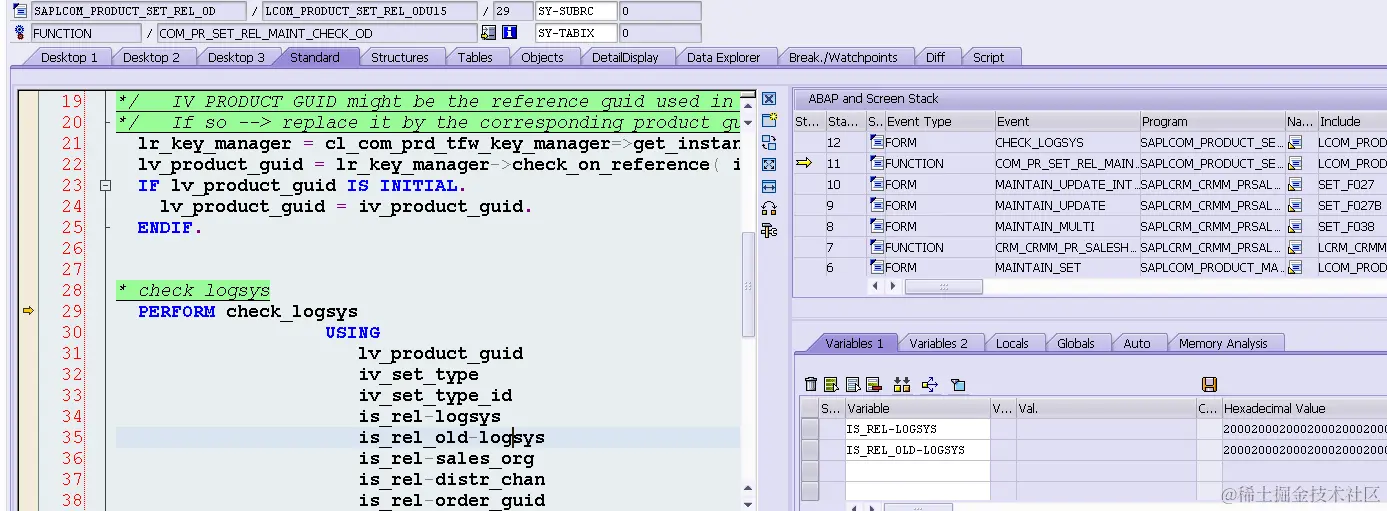Viewport: 1387px width, 511px height.
Task: Click the empty third variable name cell
Action: pos(917,471)
